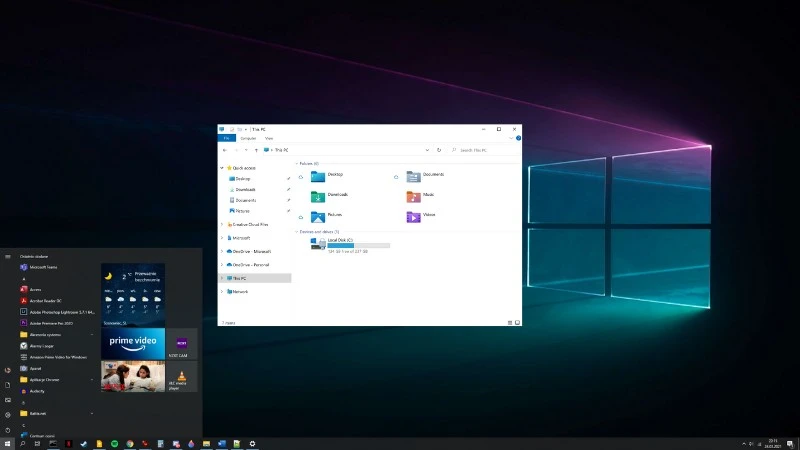Expand Akcesoria systemu folder in Start
Screen dimensions: 800x450
pos(56,335)
